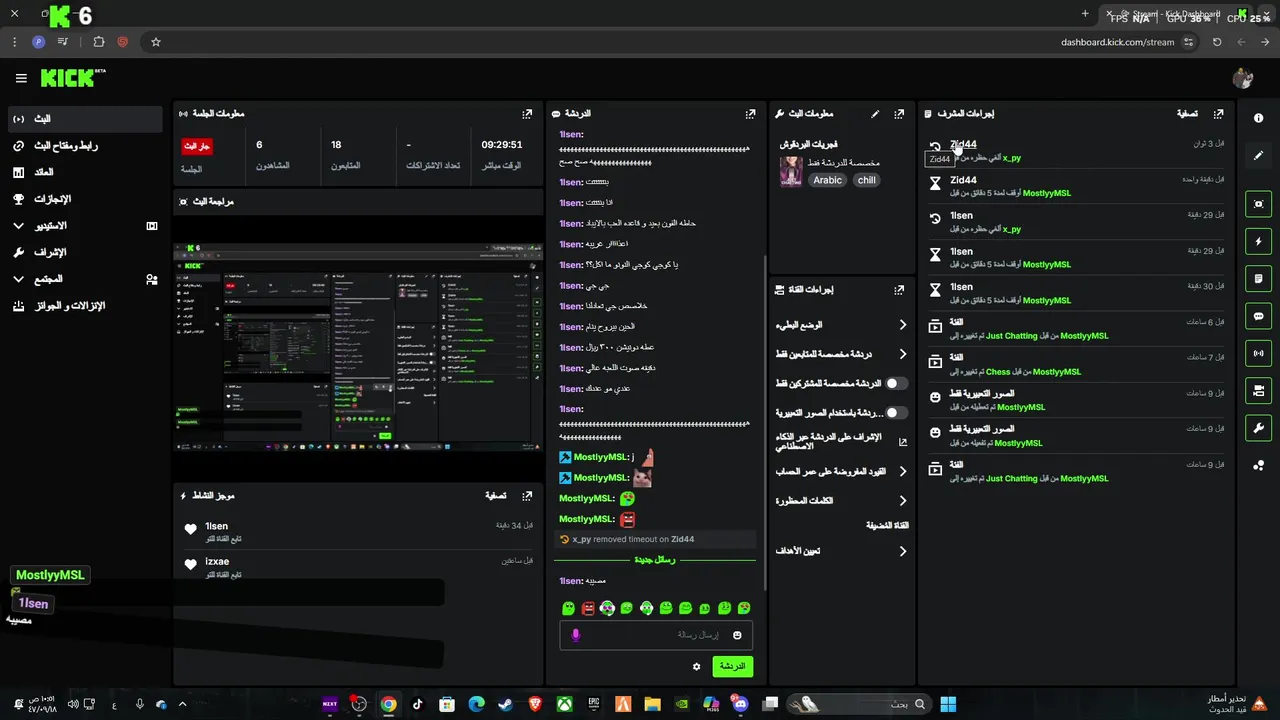1280x720 pixels.
Task: Toggle subscribers-only chat switch
Action: pos(897,383)
